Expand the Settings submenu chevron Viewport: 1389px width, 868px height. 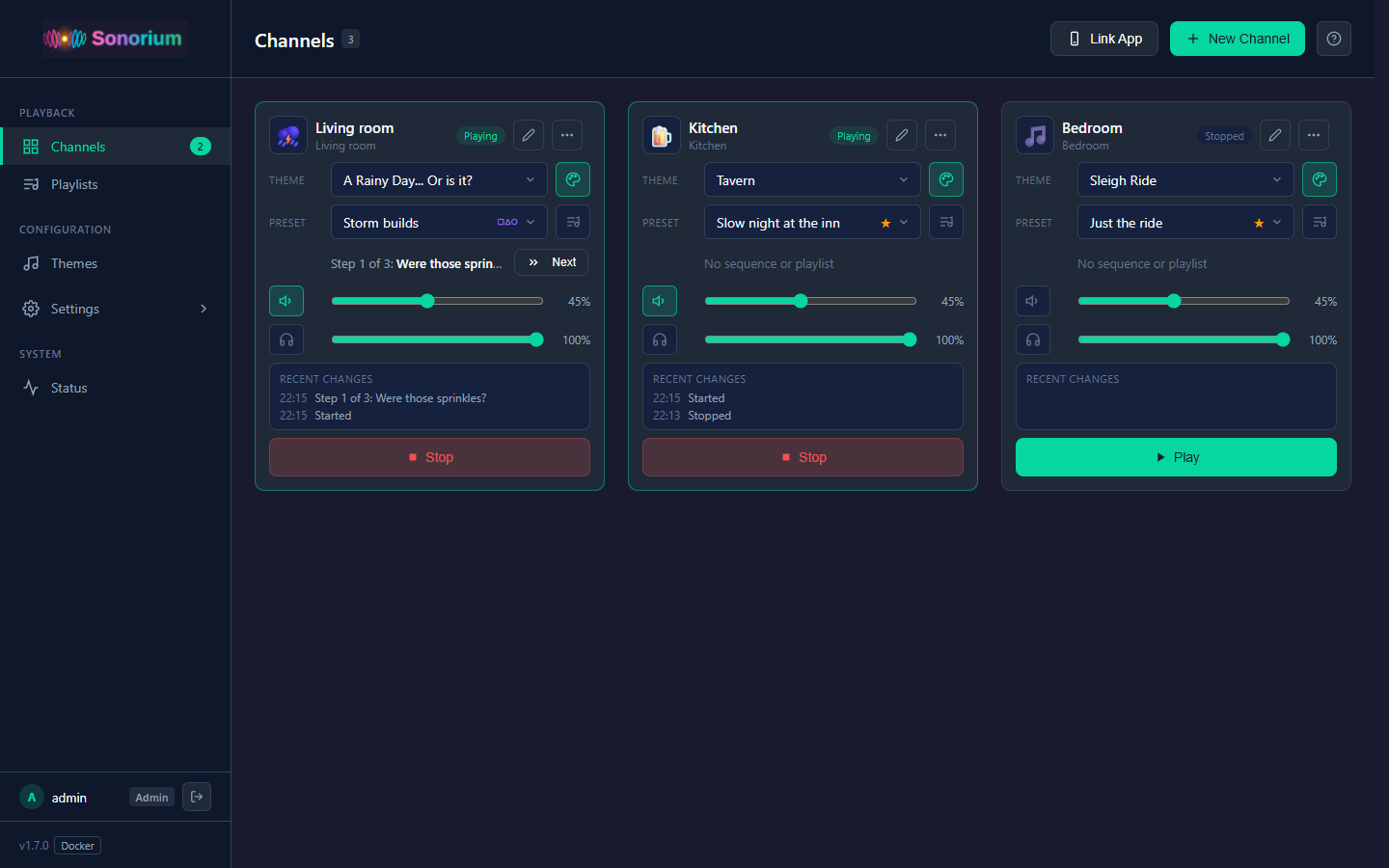pyautogui.click(x=204, y=309)
